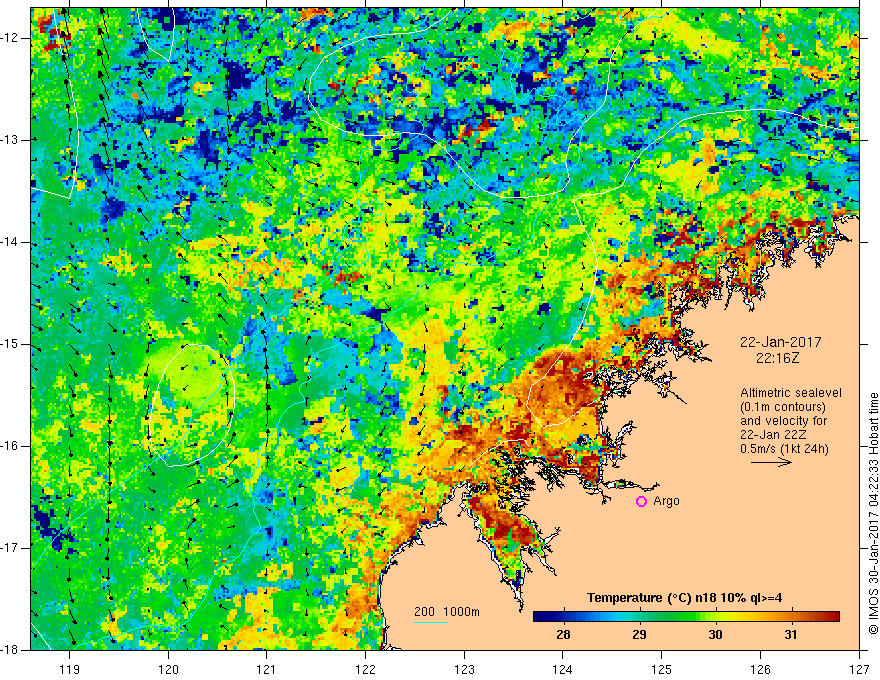Click longitude axis label '122'
880x680 pixels.
(365, 669)
